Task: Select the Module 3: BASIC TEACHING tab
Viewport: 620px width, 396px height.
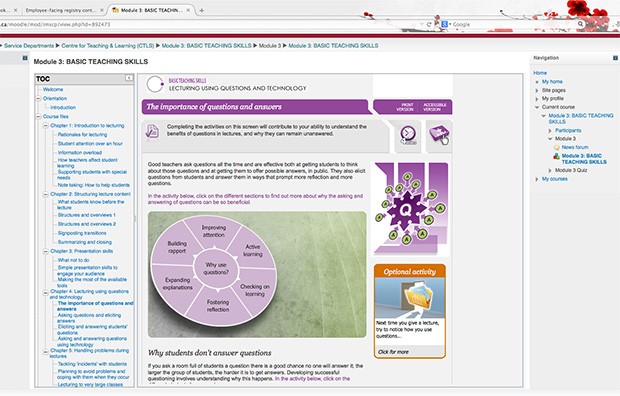Action: pos(150,10)
